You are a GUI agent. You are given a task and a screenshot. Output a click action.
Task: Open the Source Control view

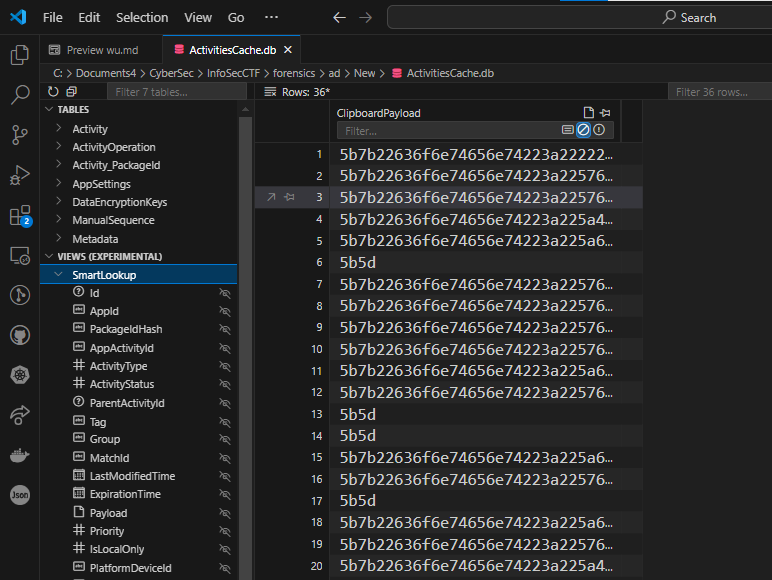19,135
